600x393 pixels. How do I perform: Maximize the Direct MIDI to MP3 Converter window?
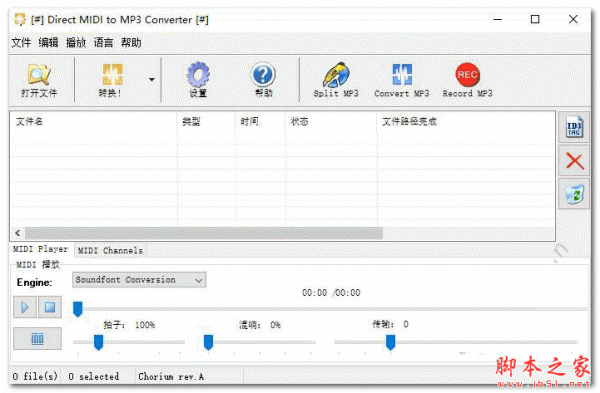click(535, 19)
